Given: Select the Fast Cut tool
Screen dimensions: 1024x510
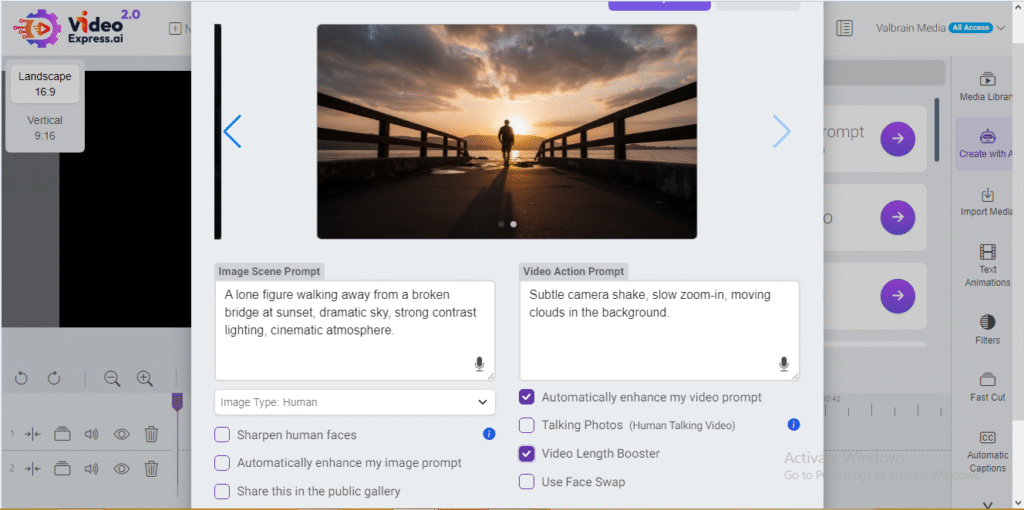Looking at the screenshot, I should (987, 387).
